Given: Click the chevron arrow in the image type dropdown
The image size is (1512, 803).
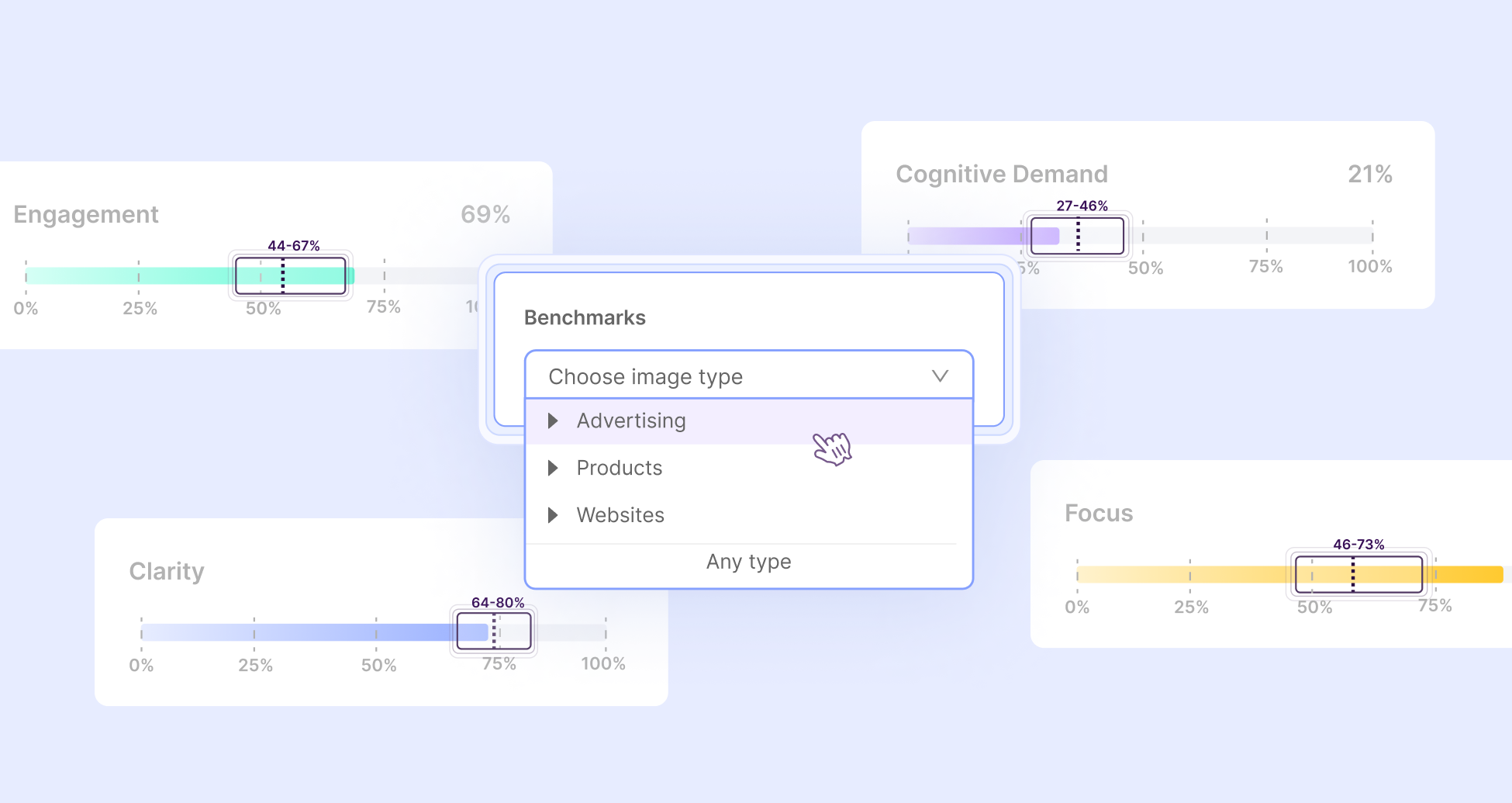Looking at the screenshot, I should (940, 376).
